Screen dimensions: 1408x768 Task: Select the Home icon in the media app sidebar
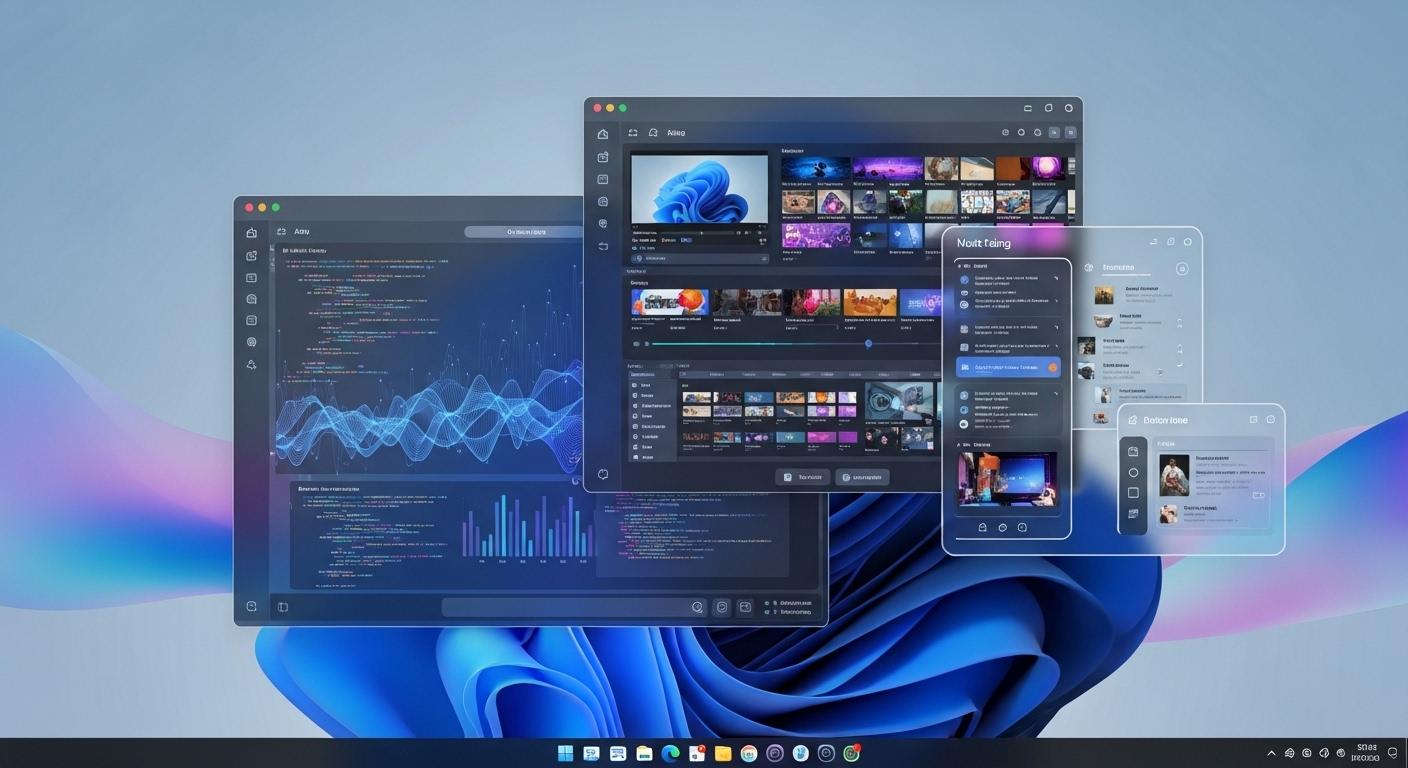[x=603, y=133]
